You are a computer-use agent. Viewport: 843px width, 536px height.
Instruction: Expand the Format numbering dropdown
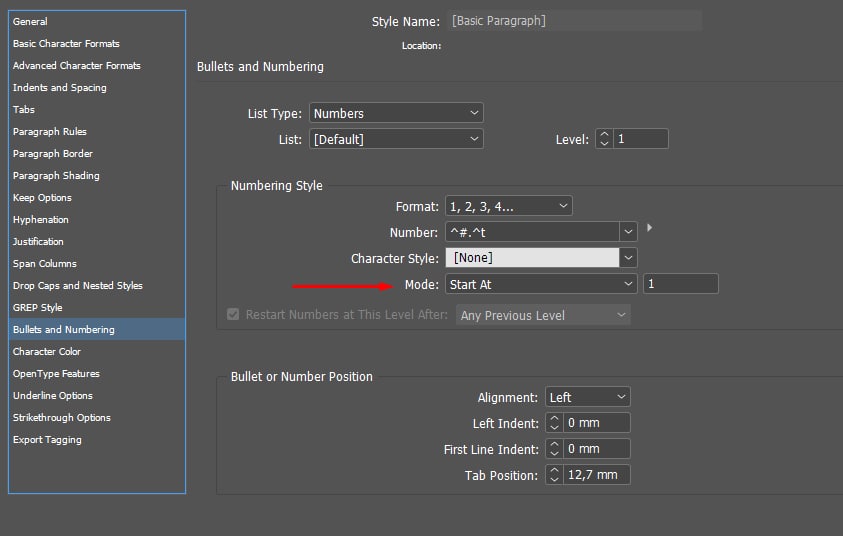508,207
